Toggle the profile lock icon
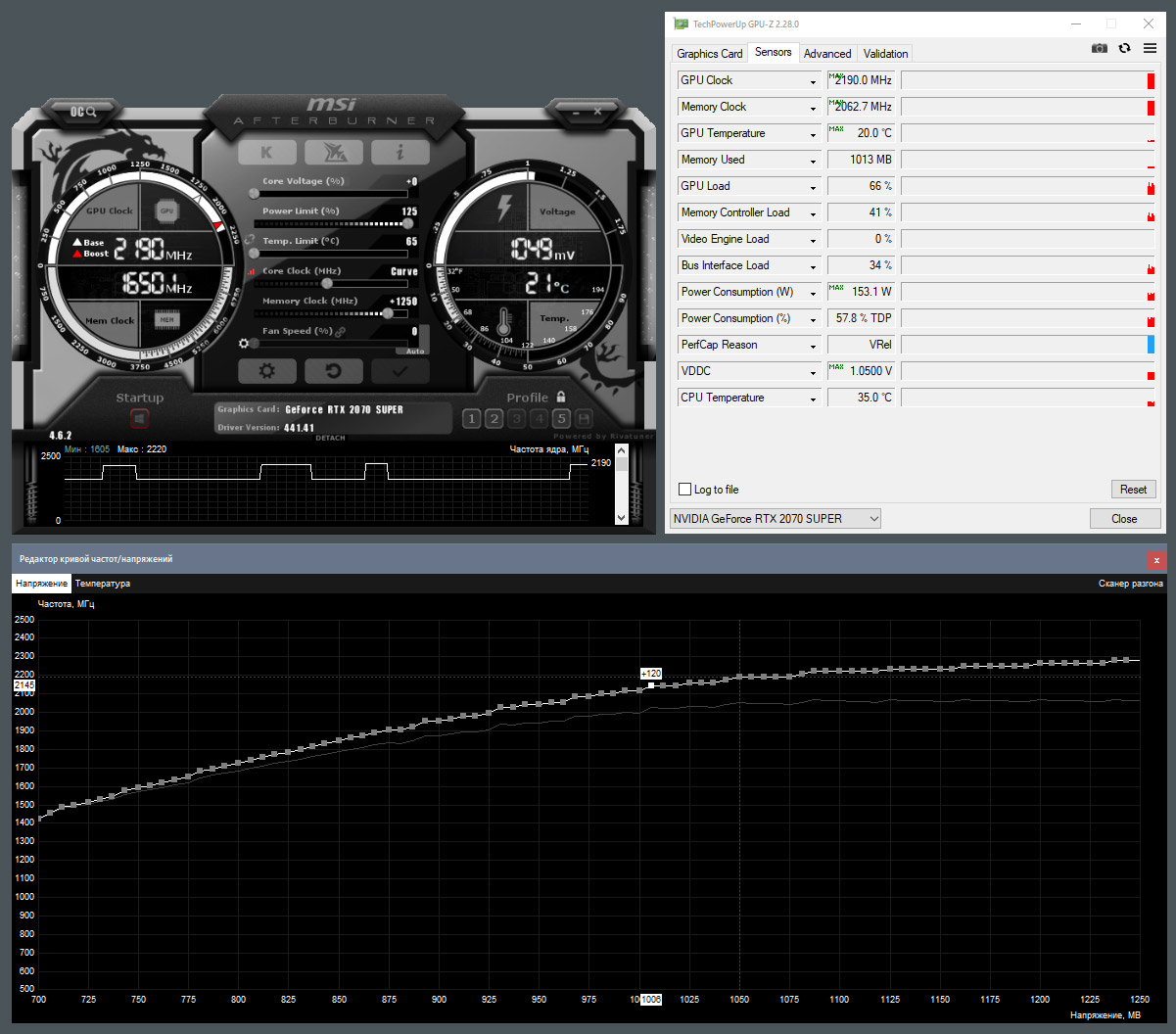Screen dimensions: 1176x1034 point(561,397)
